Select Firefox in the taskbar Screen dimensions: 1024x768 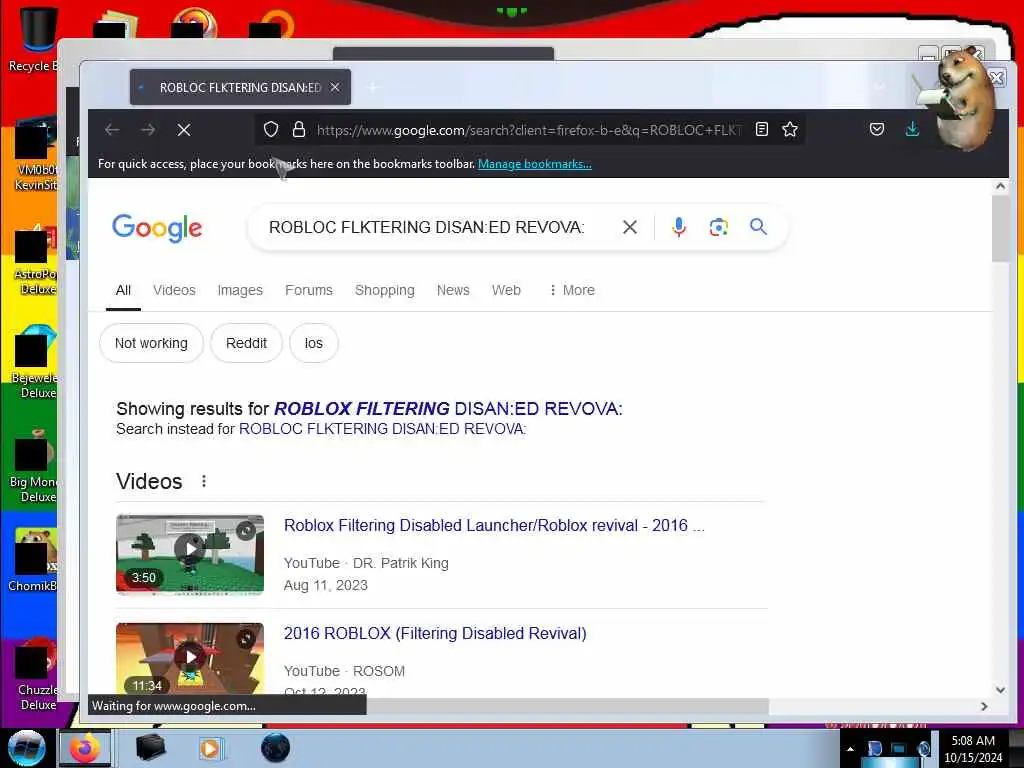pyautogui.click(x=85, y=748)
